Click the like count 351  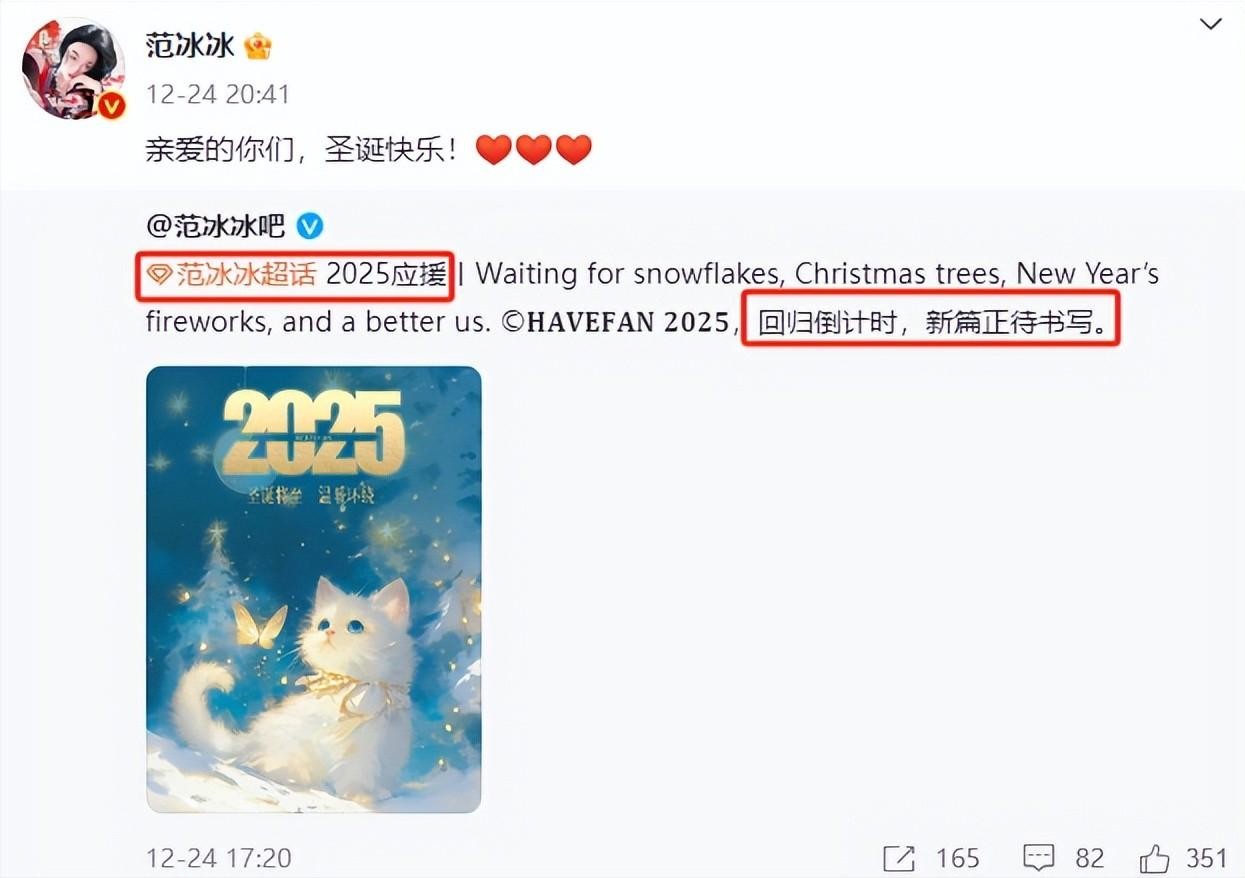1206,858
